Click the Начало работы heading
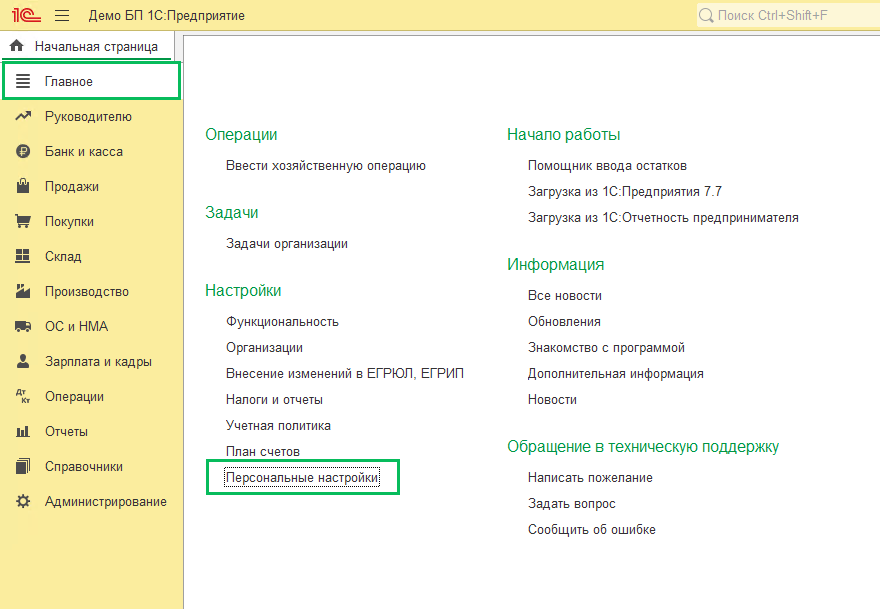 [563, 134]
